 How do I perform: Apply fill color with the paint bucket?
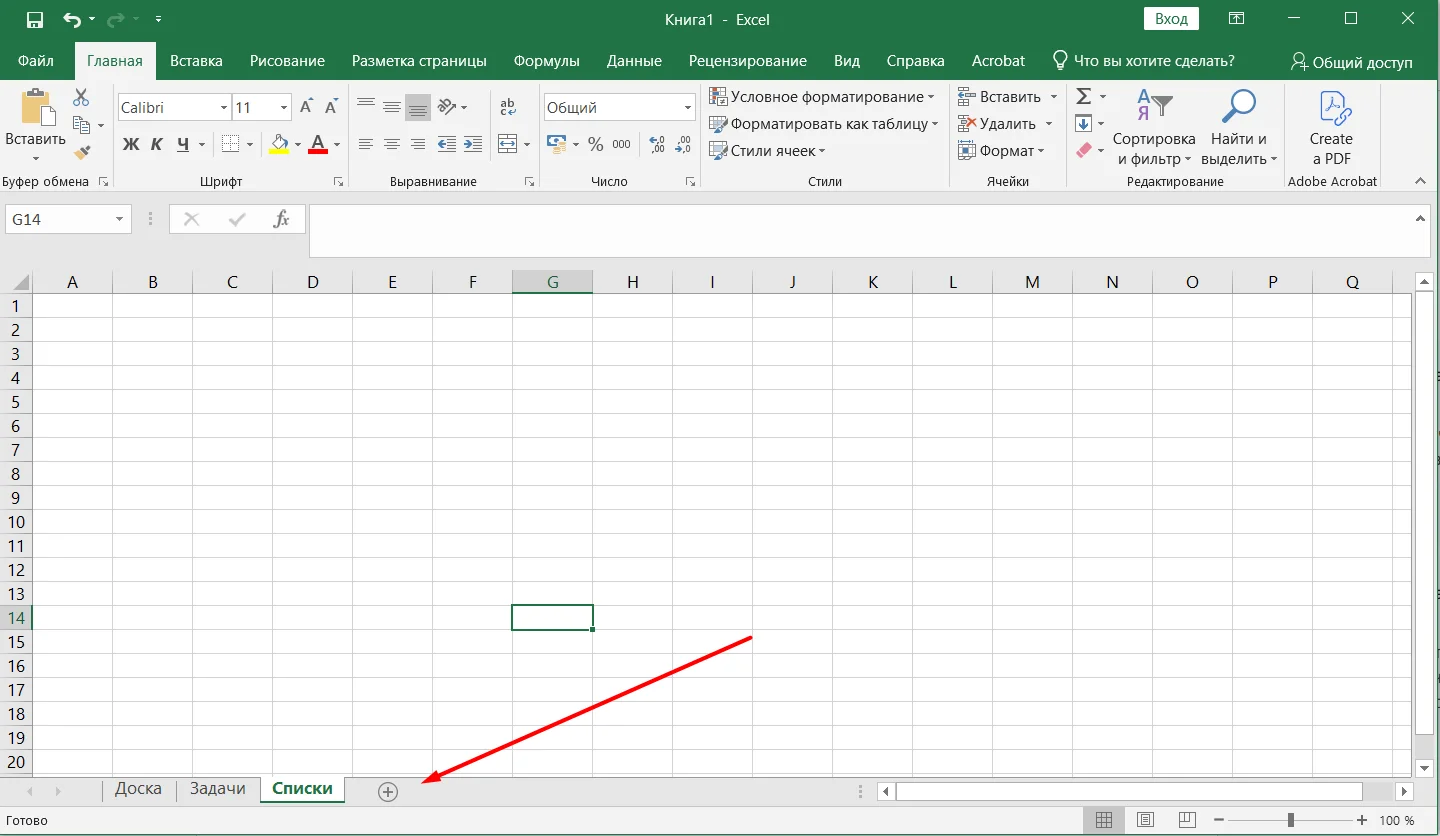(x=279, y=144)
